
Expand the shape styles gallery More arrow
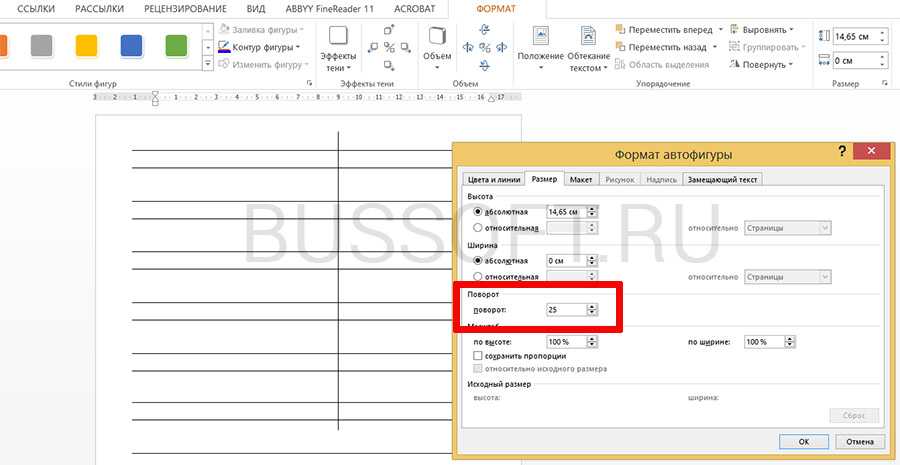coord(208,64)
